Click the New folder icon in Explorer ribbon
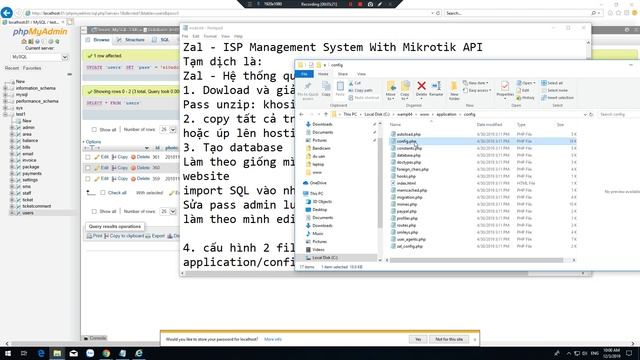Viewport: 640px width, 360px height. coord(454,87)
